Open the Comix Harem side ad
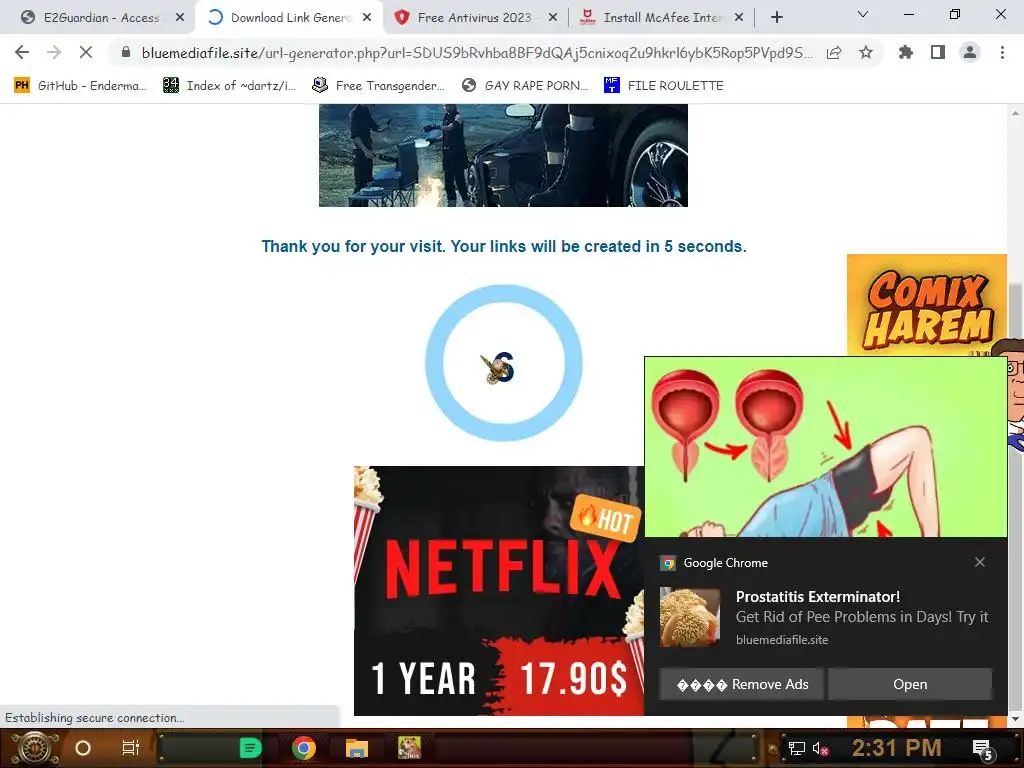The image size is (1024, 768). [x=926, y=305]
